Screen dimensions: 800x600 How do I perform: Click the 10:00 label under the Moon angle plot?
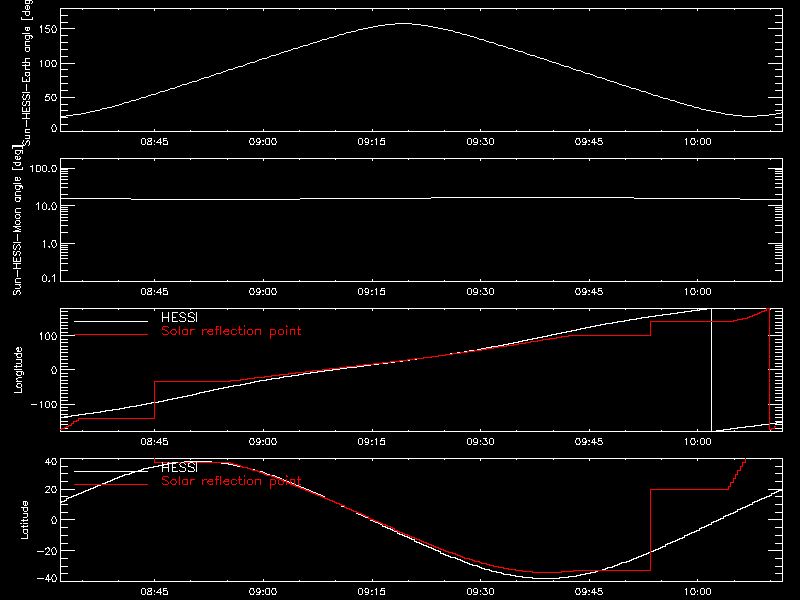pyautogui.click(x=698, y=292)
